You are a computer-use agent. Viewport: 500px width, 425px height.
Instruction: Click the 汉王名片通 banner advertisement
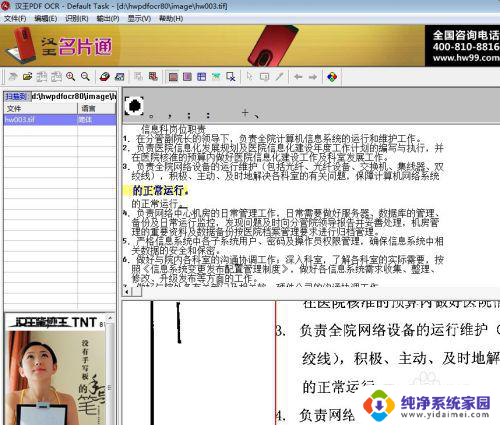tap(212, 46)
